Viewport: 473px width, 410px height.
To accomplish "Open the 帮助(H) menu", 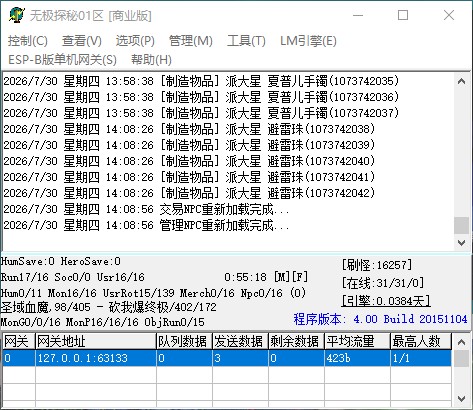I will (x=151, y=60).
